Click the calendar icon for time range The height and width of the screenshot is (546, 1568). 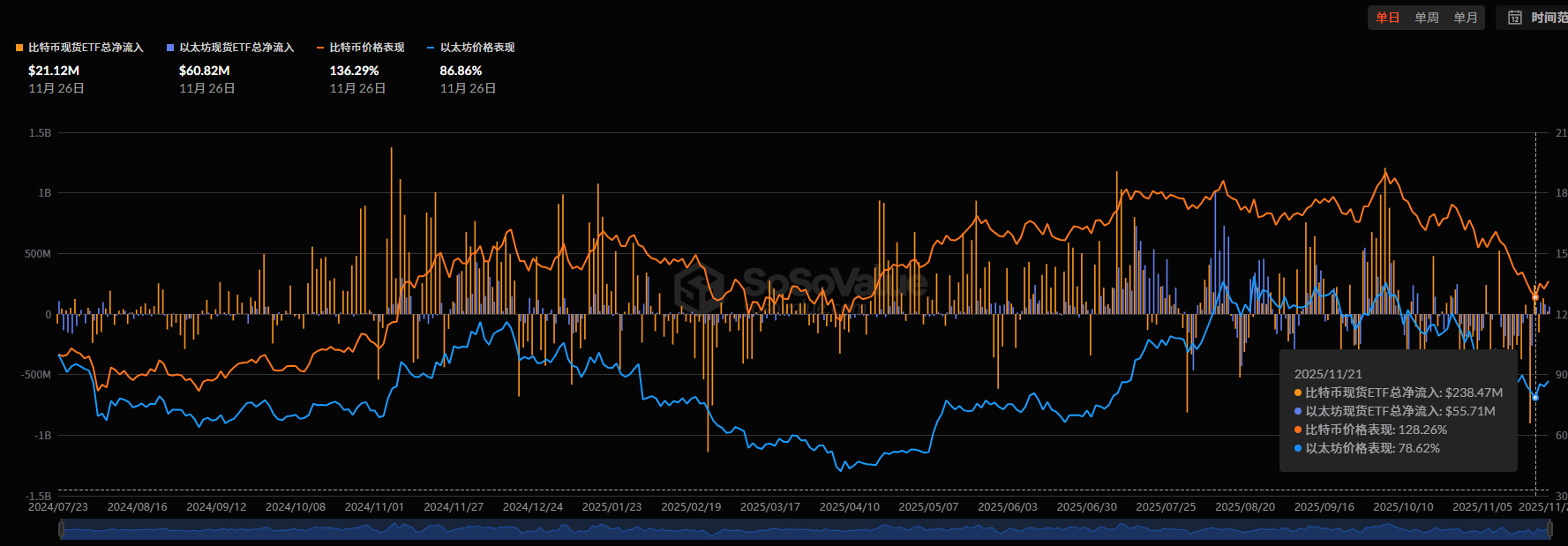pos(1515,18)
